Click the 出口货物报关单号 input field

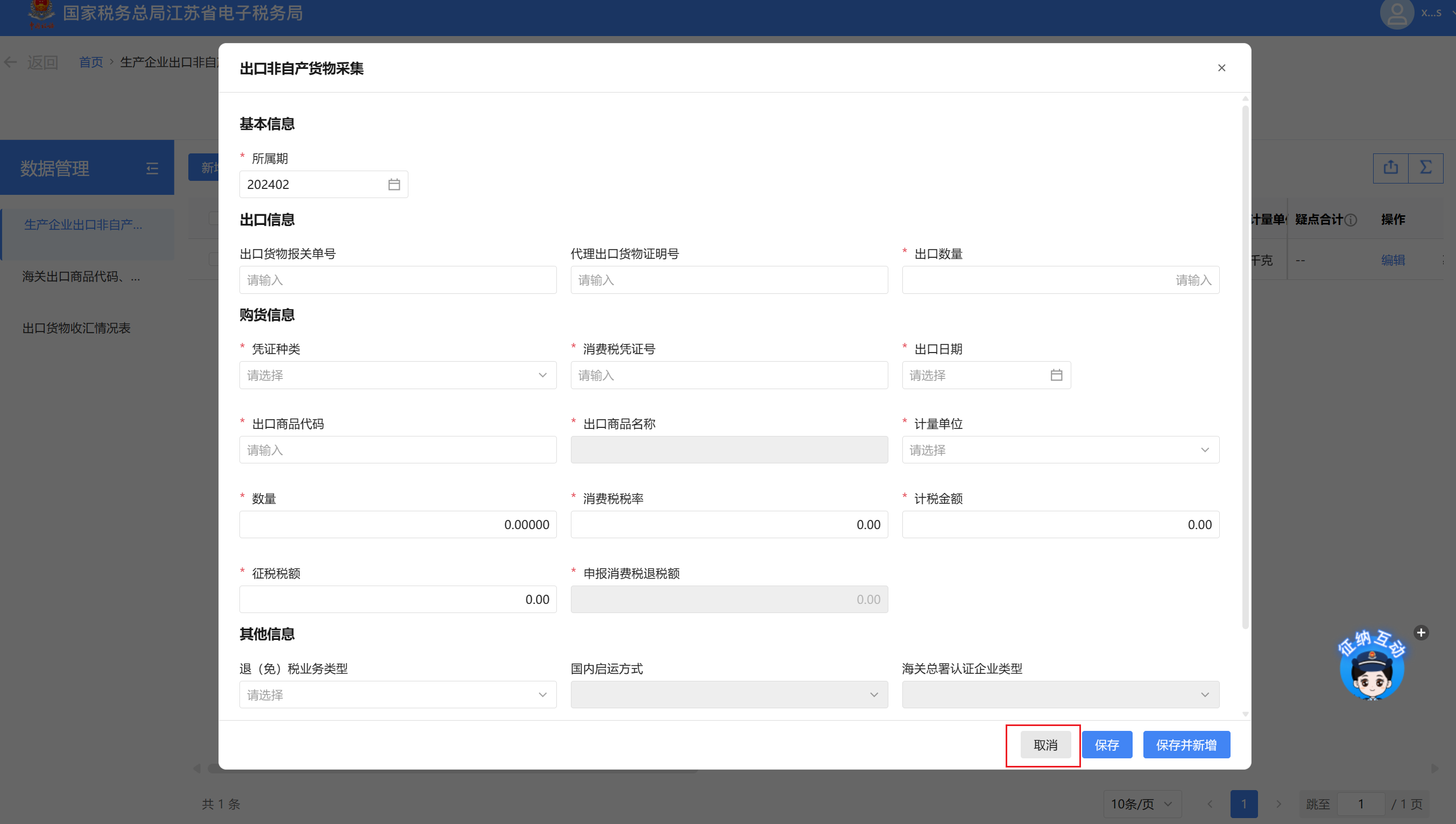coord(397,280)
